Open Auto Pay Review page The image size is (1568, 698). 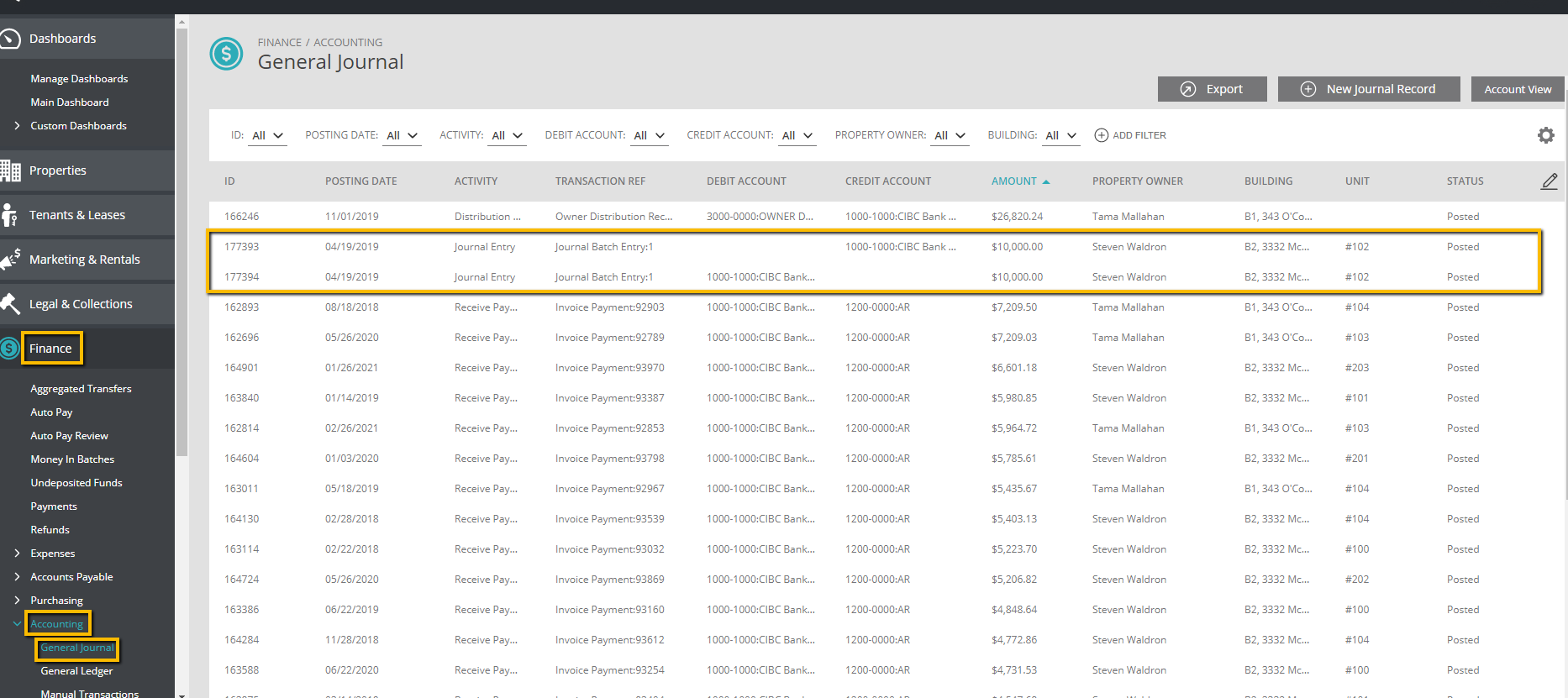click(x=69, y=436)
